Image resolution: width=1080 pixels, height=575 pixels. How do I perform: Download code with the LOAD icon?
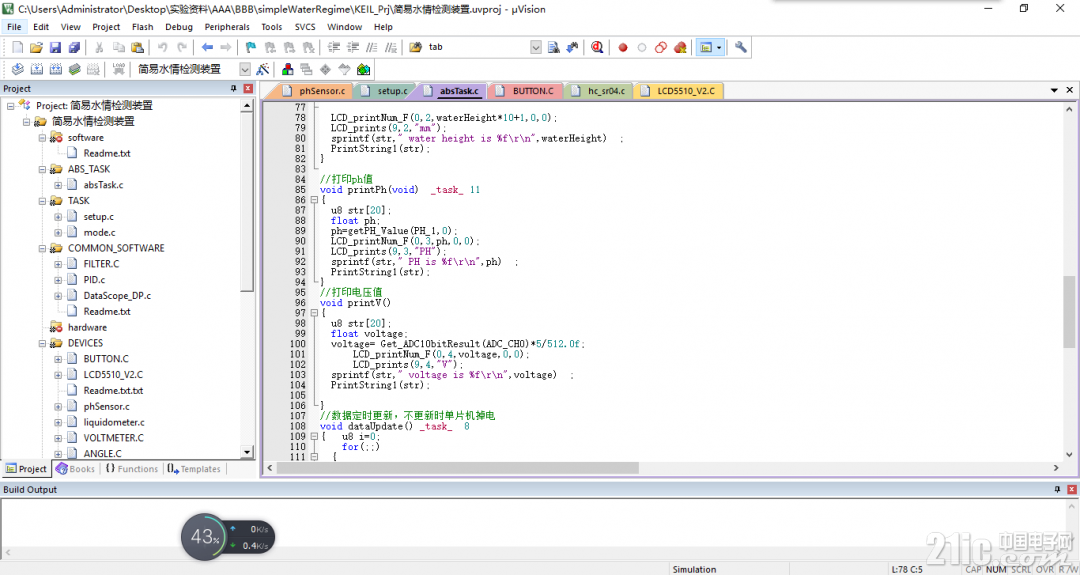coord(118,70)
